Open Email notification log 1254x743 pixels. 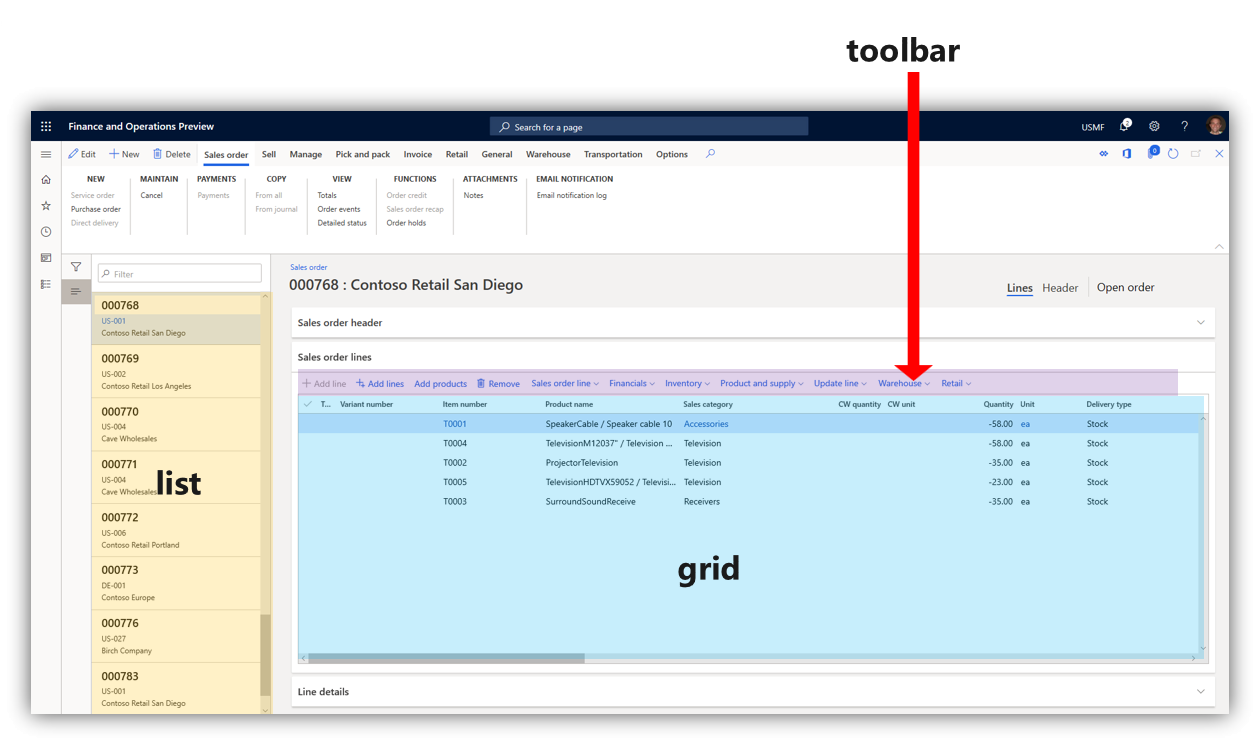coord(572,195)
